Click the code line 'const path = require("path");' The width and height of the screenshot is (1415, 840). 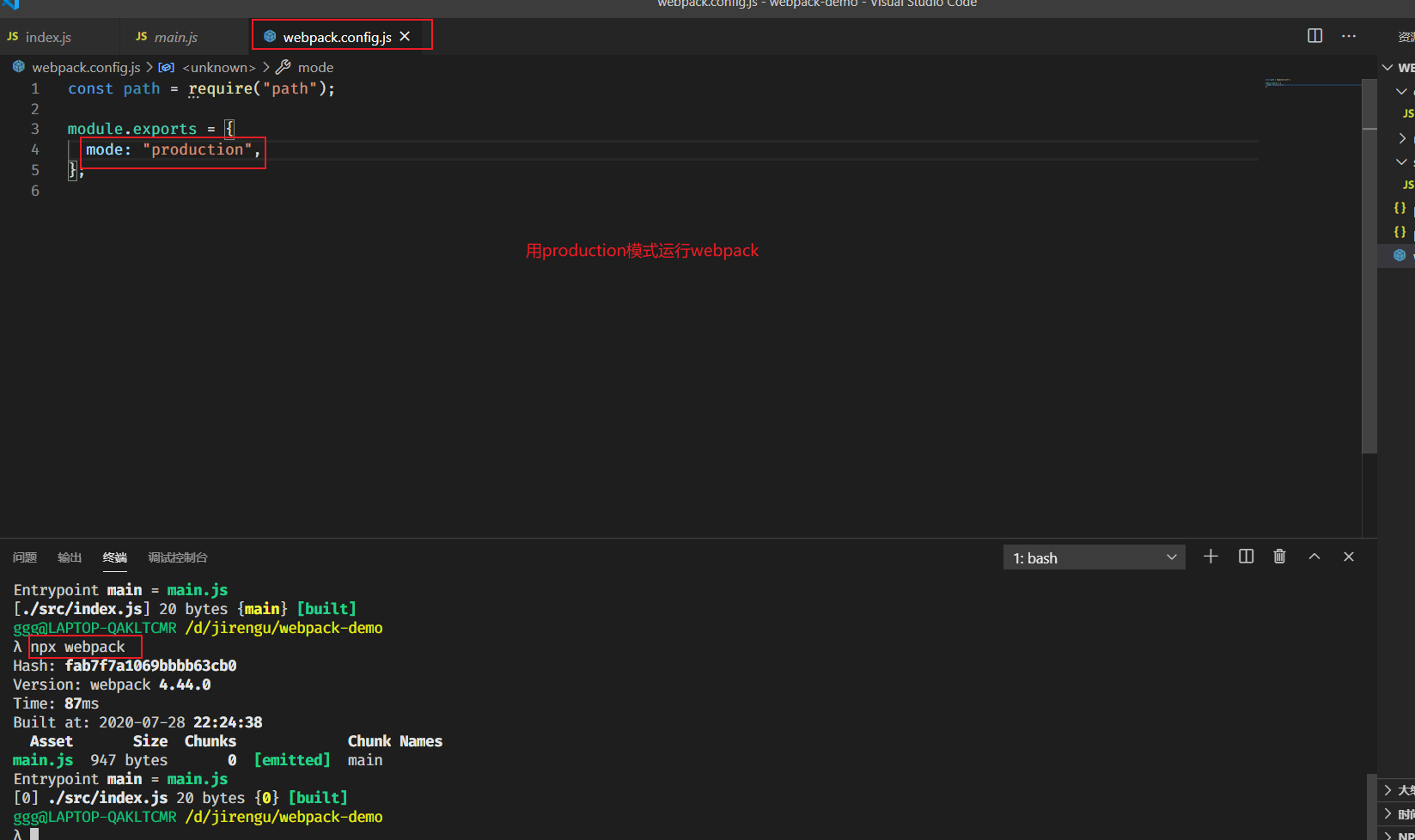click(x=202, y=88)
